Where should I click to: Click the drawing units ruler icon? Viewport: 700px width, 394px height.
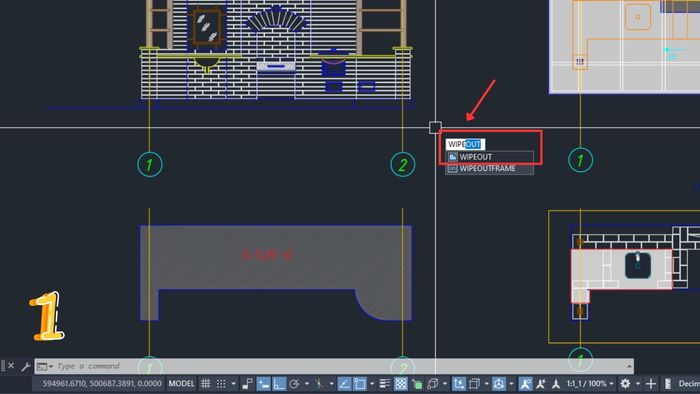pyautogui.click(x=668, y=384)
